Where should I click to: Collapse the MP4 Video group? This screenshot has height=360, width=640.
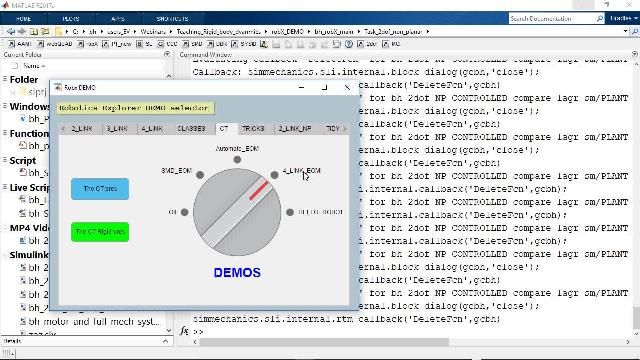point(5,228)
